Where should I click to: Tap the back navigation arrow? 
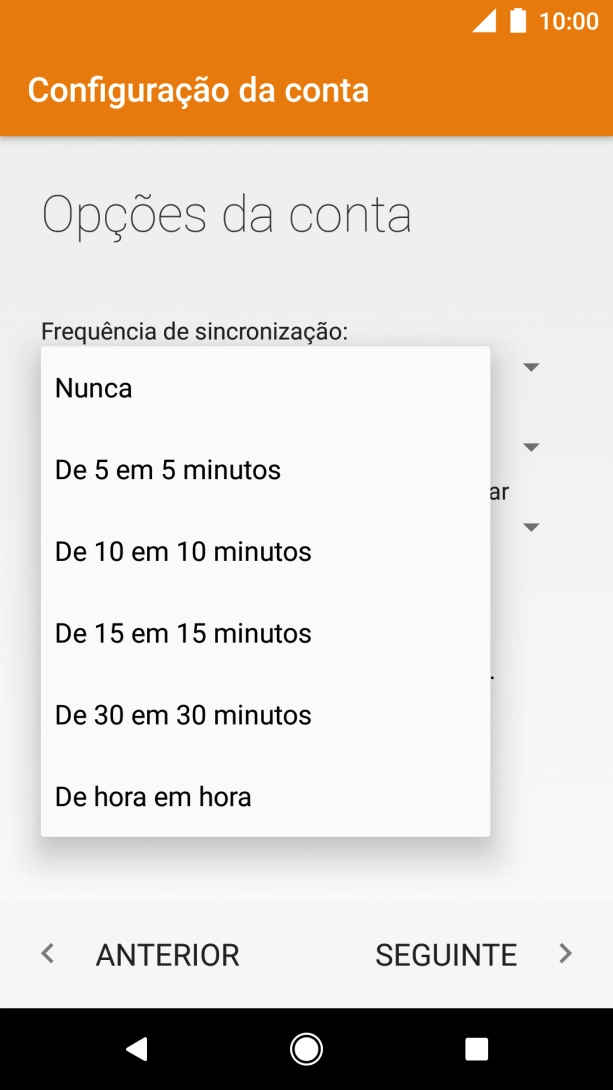(135, 1048)
